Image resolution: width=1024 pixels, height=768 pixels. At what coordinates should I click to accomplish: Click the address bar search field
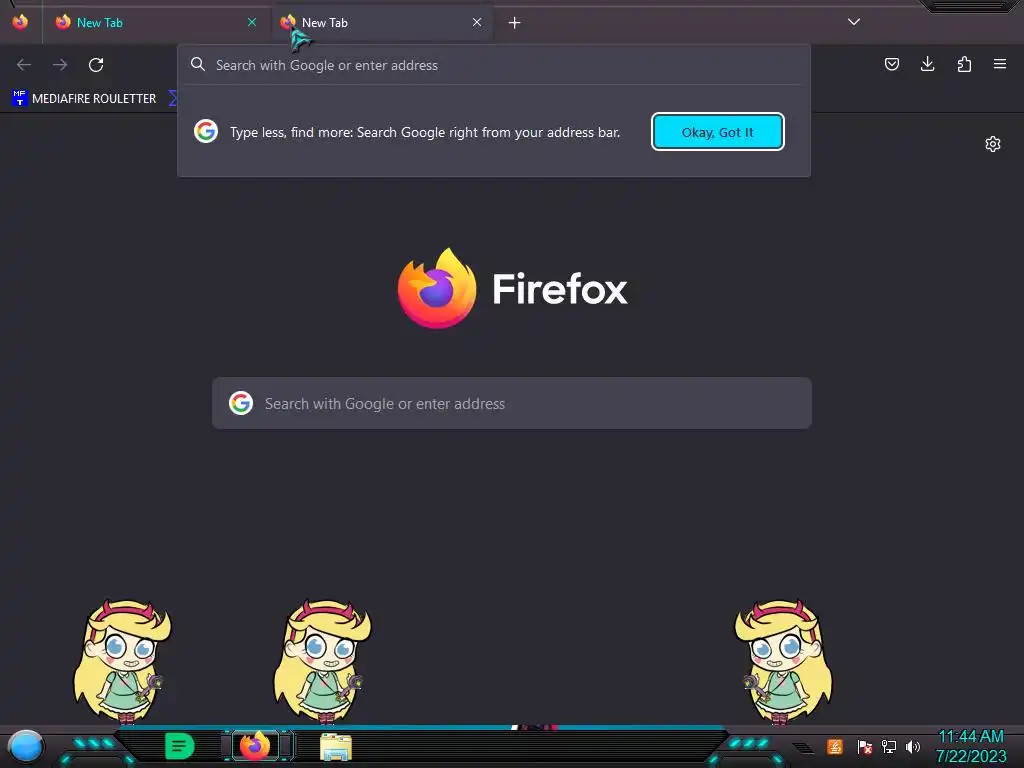click(494, 65)
